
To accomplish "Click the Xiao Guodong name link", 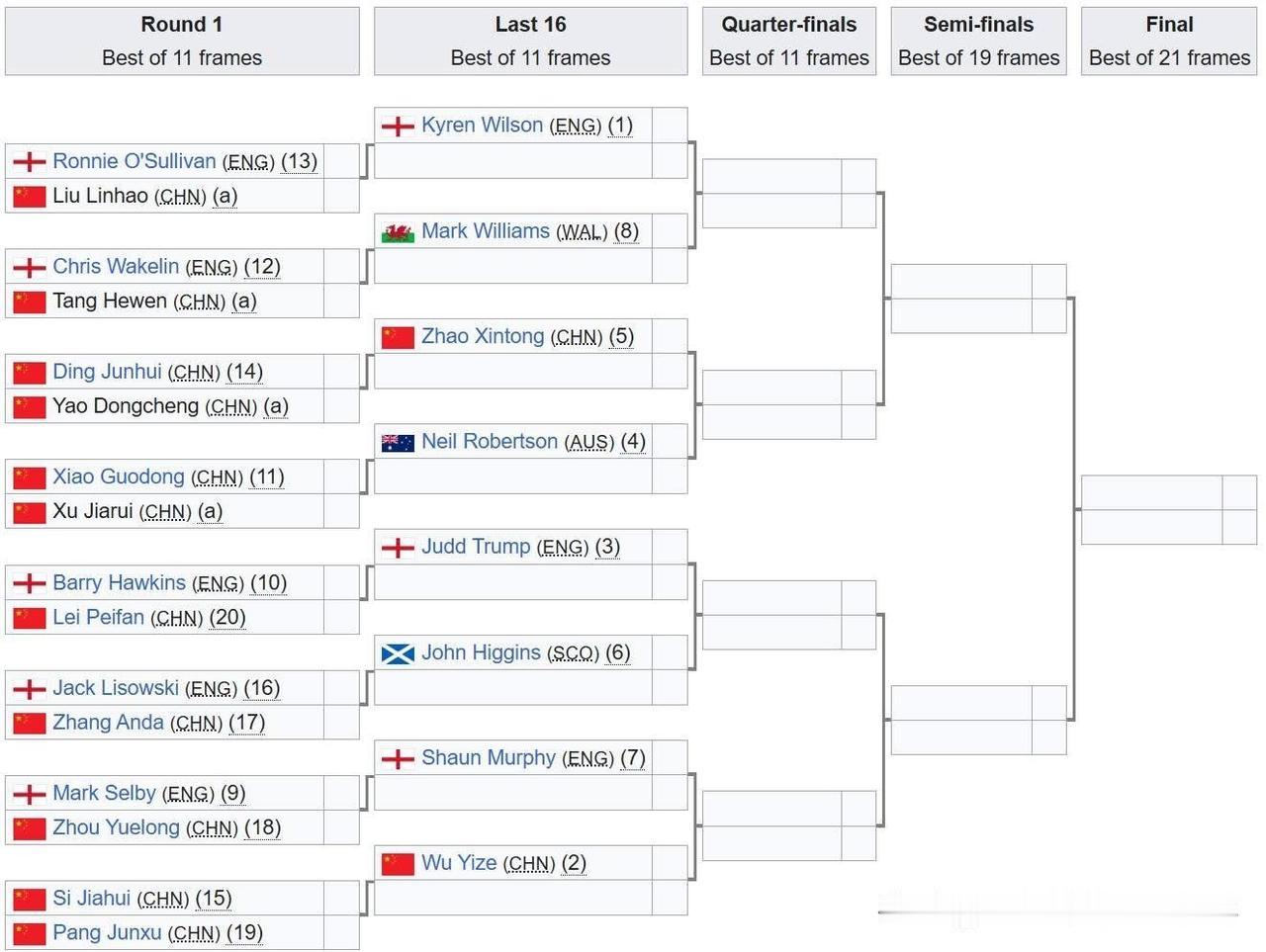I will pos(119,476).
